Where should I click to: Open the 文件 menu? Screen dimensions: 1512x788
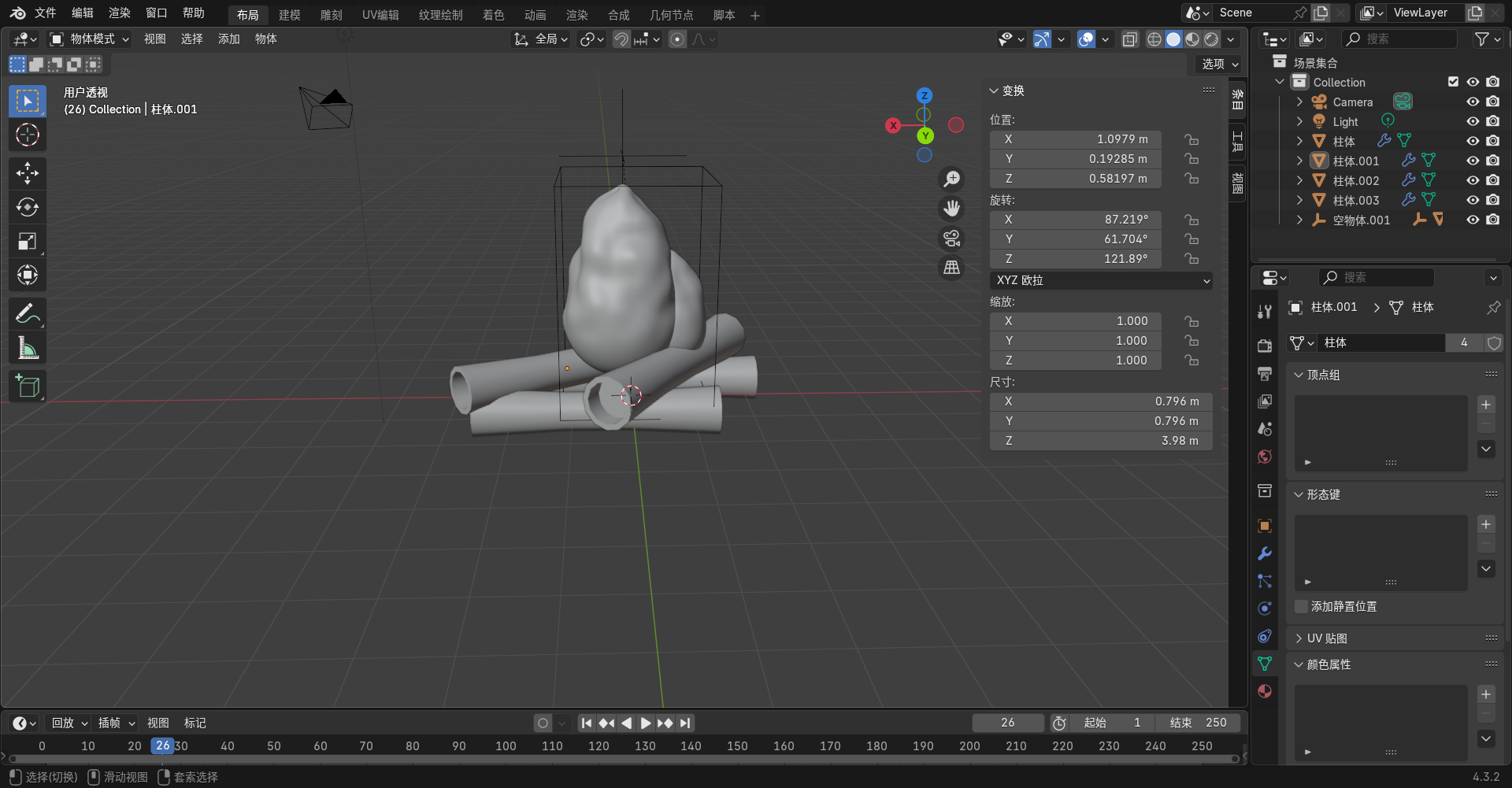pos(46,13)
